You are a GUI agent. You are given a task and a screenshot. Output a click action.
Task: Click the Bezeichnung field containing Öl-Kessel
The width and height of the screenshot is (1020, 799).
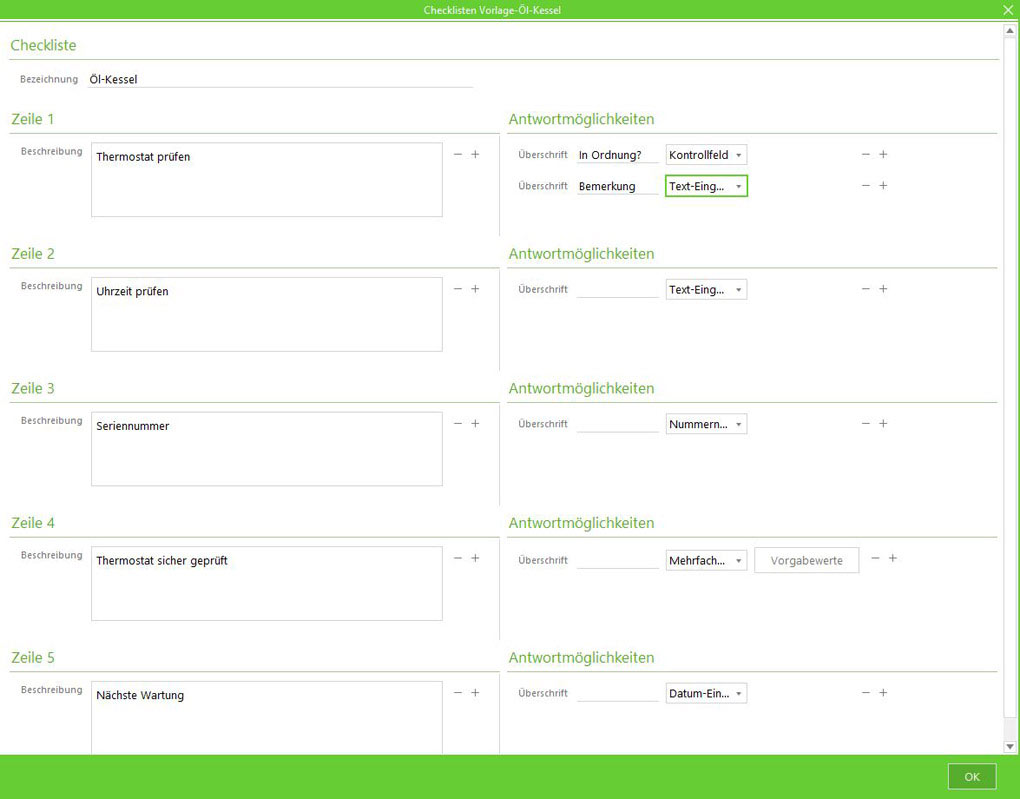280,79
